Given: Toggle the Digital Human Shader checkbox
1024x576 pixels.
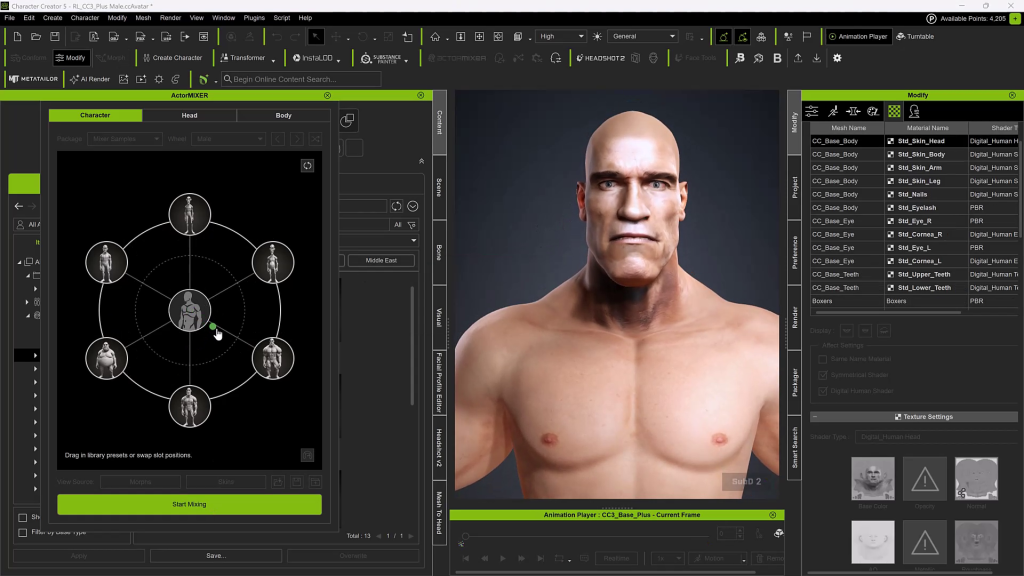Looking at the screenshot, I should pos(823,391).
